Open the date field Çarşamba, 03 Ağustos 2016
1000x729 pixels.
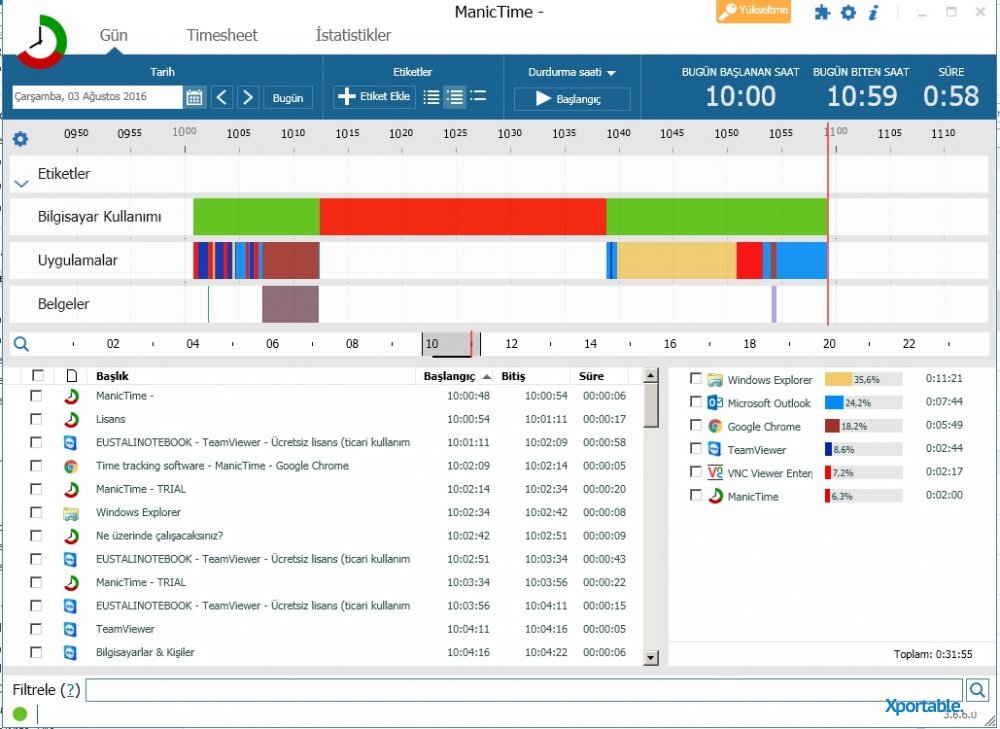point(97,97)
